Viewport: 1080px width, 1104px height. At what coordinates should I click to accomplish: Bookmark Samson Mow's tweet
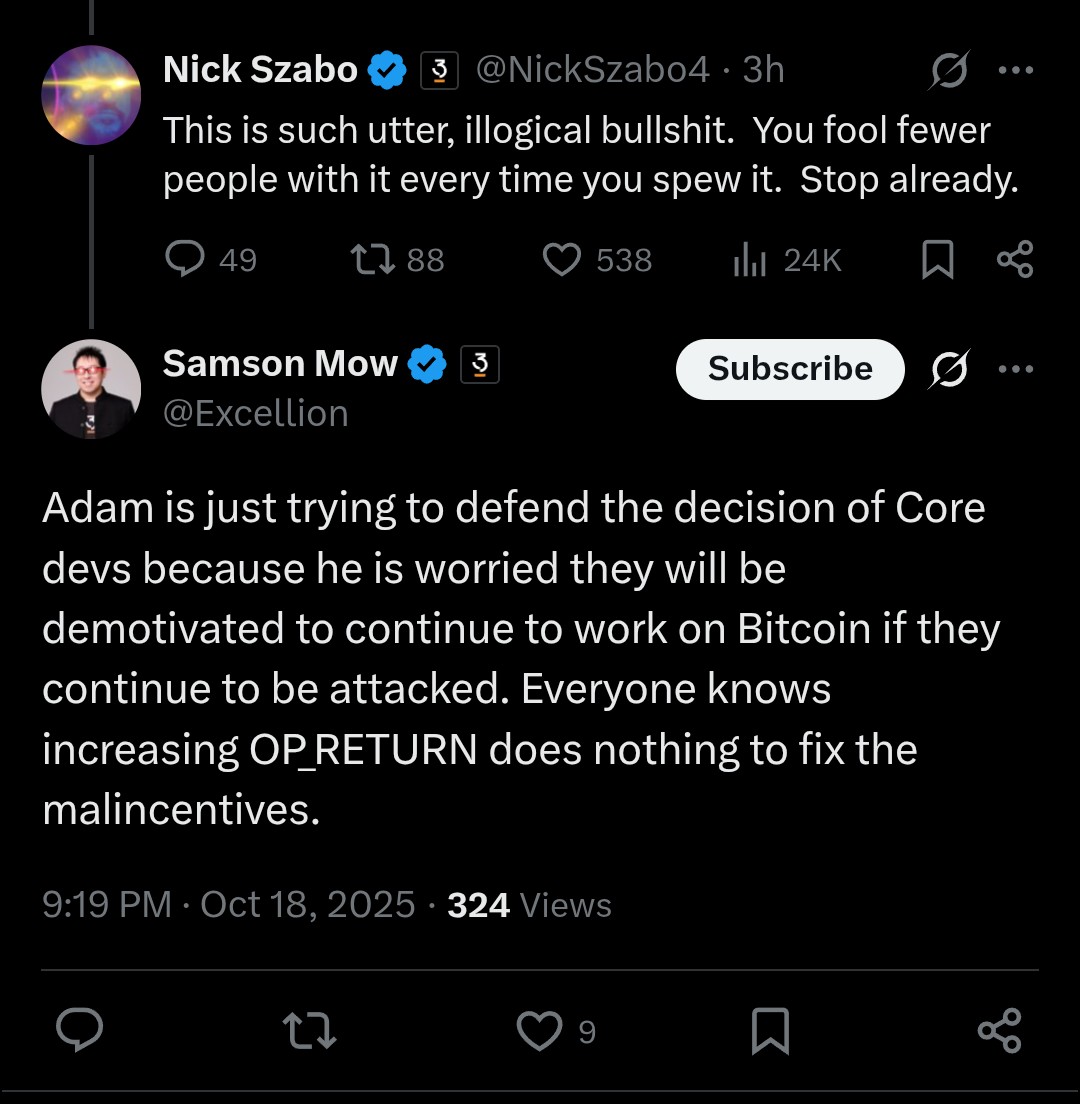[770, 1031]
